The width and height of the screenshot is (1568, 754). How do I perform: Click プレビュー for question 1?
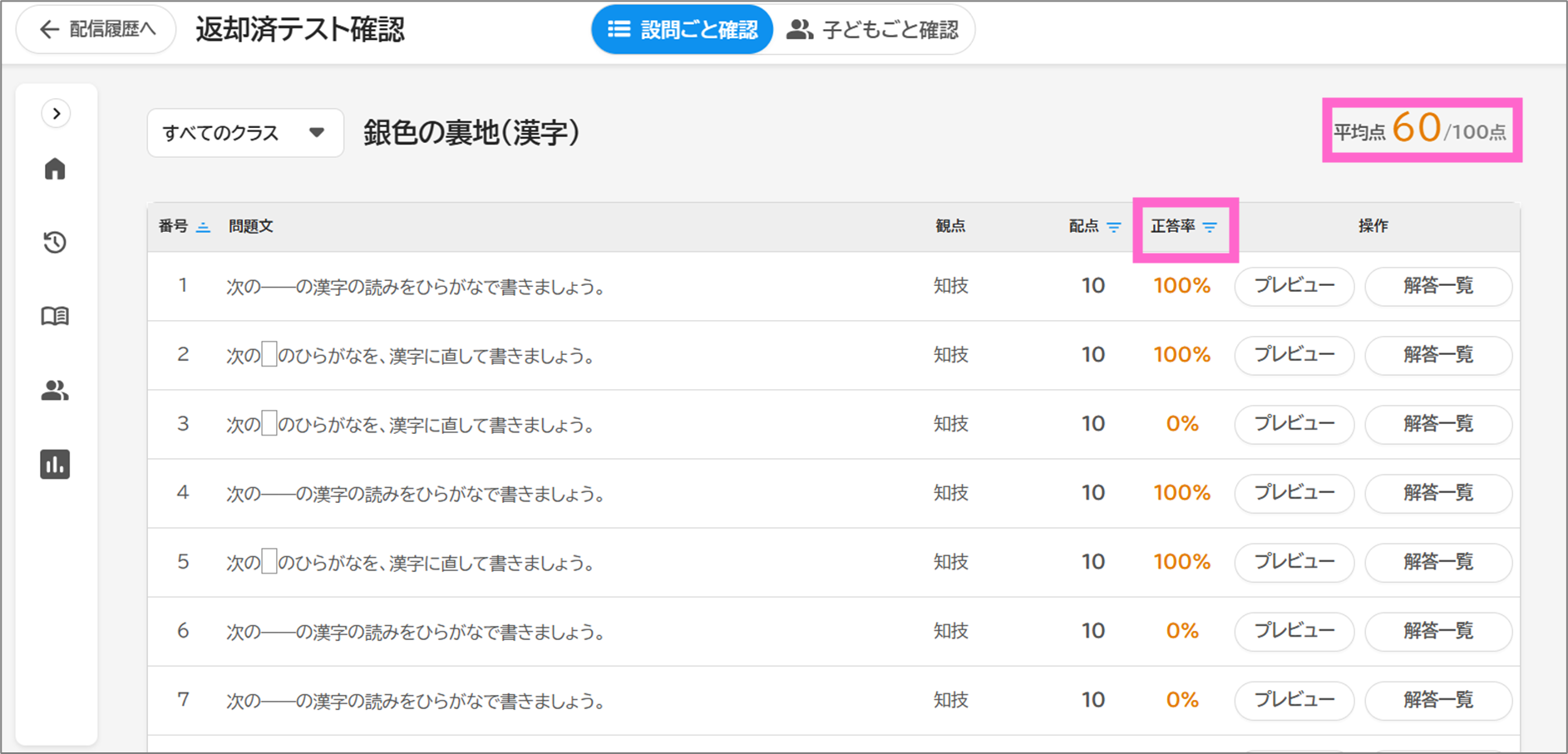tap(1294, 286)
